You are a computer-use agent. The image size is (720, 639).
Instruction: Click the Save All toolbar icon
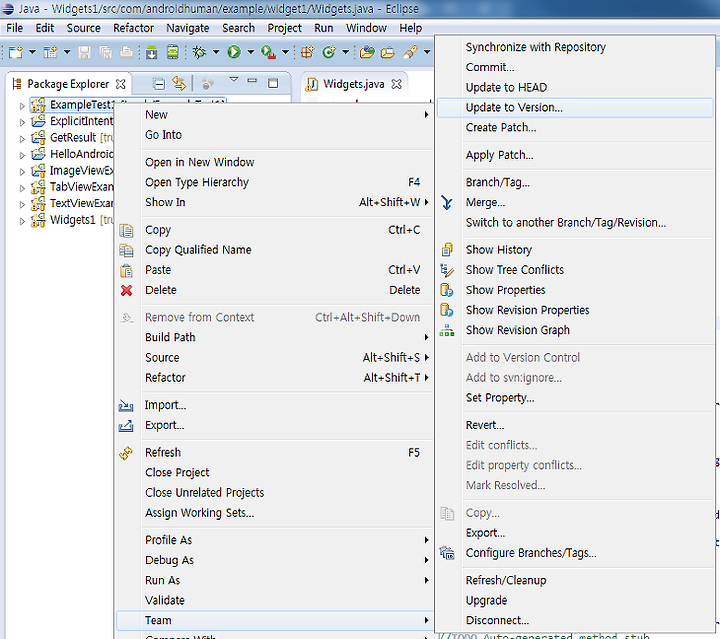click(x=106, y=52)
